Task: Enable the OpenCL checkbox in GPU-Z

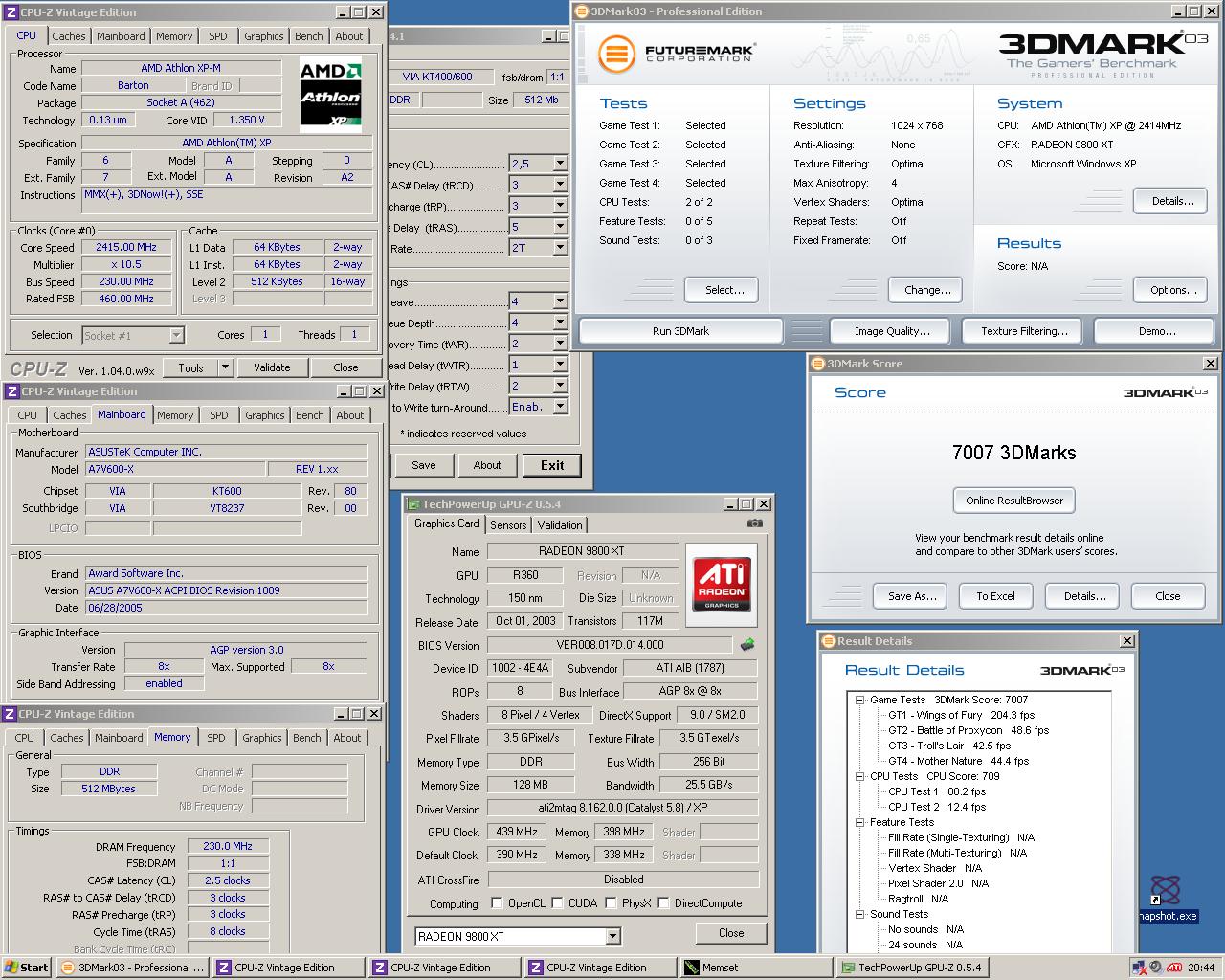Action: tap(497, 902)
